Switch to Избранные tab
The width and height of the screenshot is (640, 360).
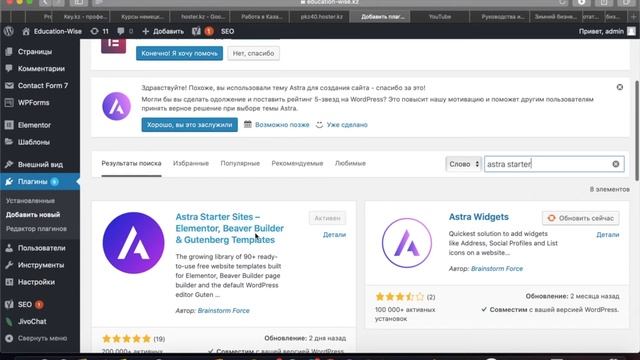pos(191,163)
